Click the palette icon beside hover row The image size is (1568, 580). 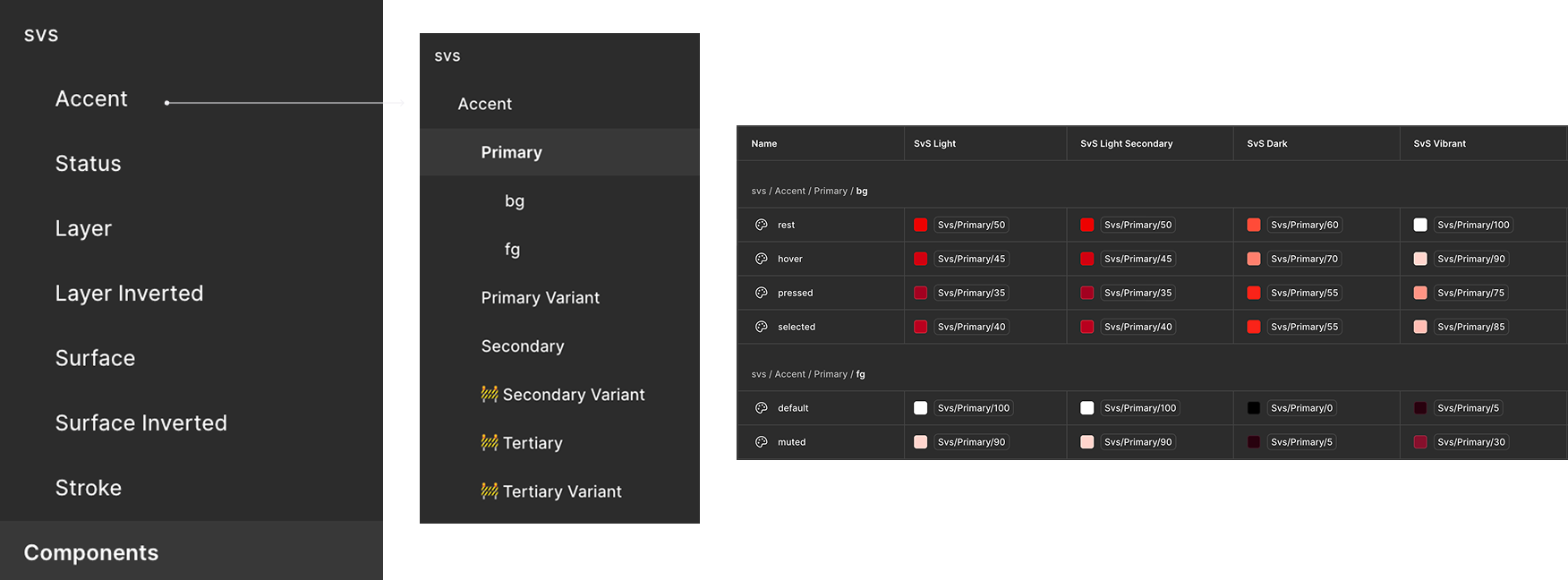point(761,259)
